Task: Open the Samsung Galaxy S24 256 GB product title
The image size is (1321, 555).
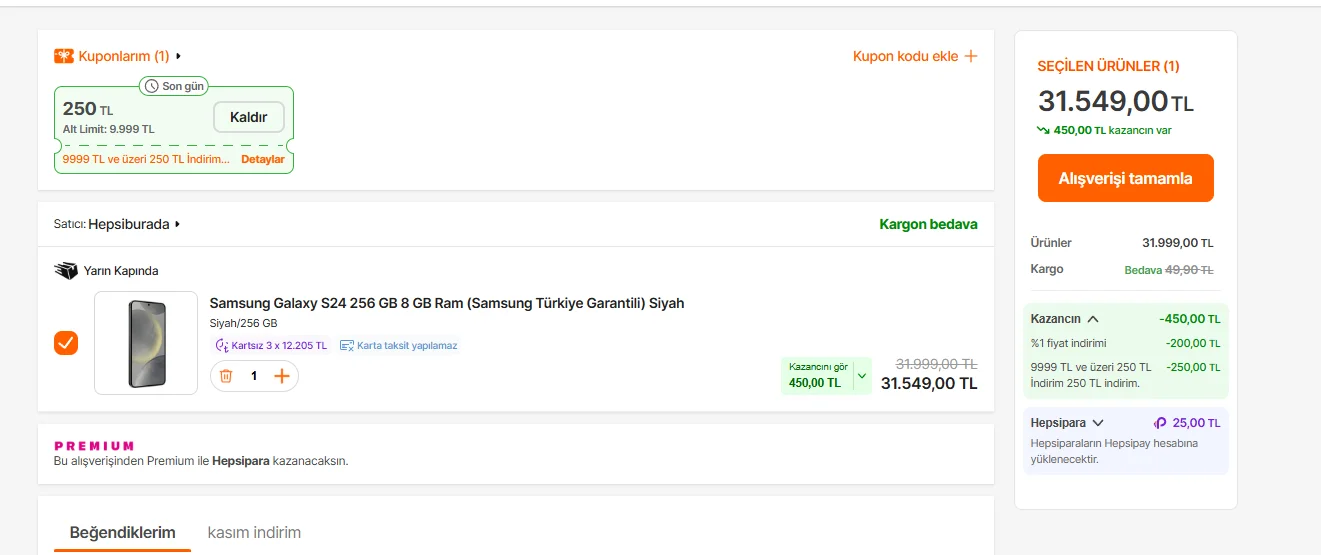Action: click(x=446, y=303)
